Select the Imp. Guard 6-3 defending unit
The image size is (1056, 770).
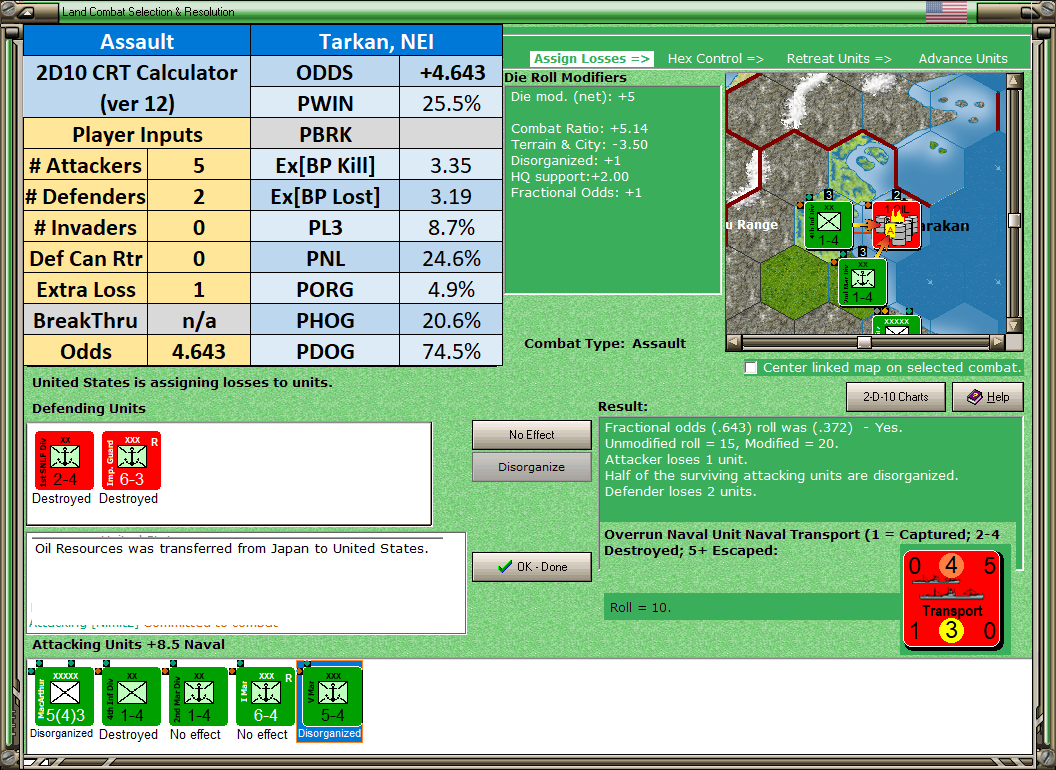tap(131, 460)
